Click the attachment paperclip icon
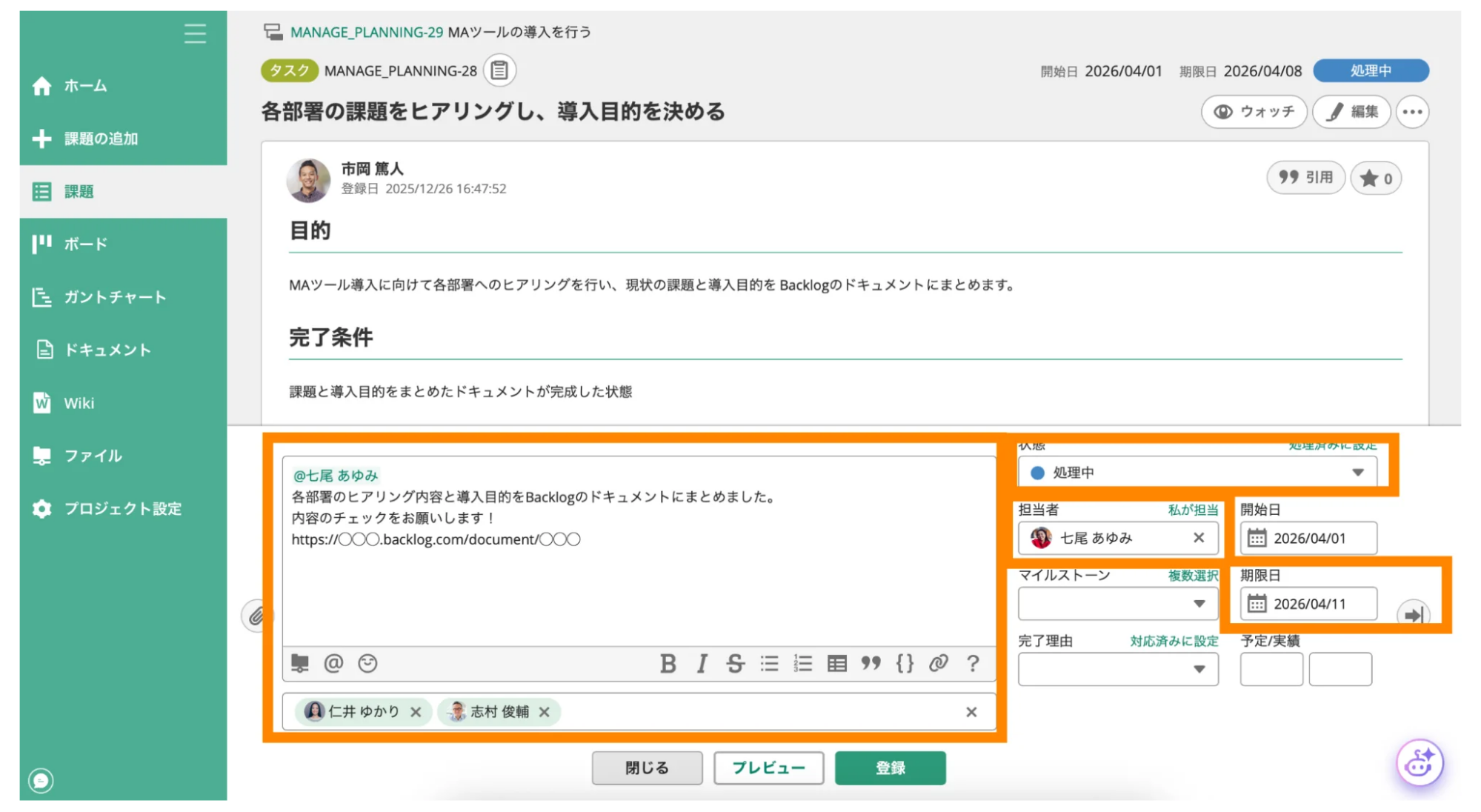The height and width of the screenshot is (812, 1481). pos(256,615)
